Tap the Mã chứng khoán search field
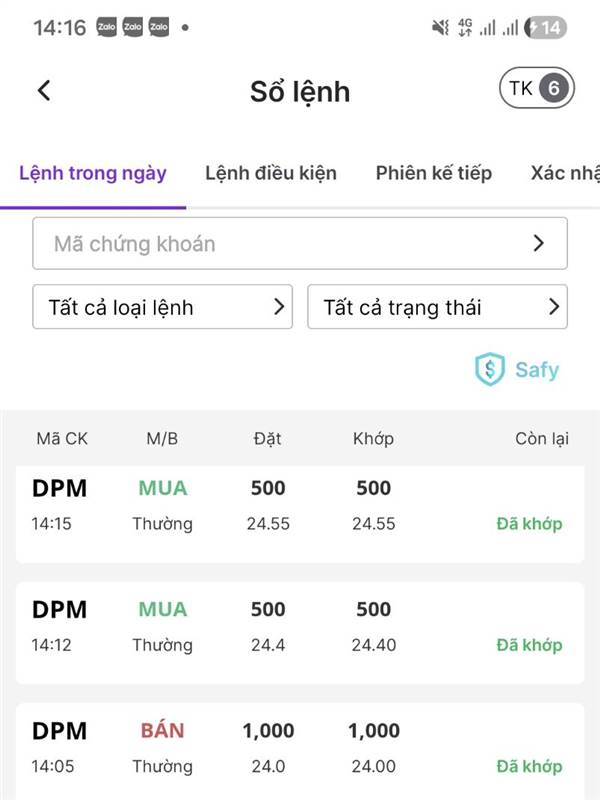Viewport: 600px width, 800px height. coord(280,243)
